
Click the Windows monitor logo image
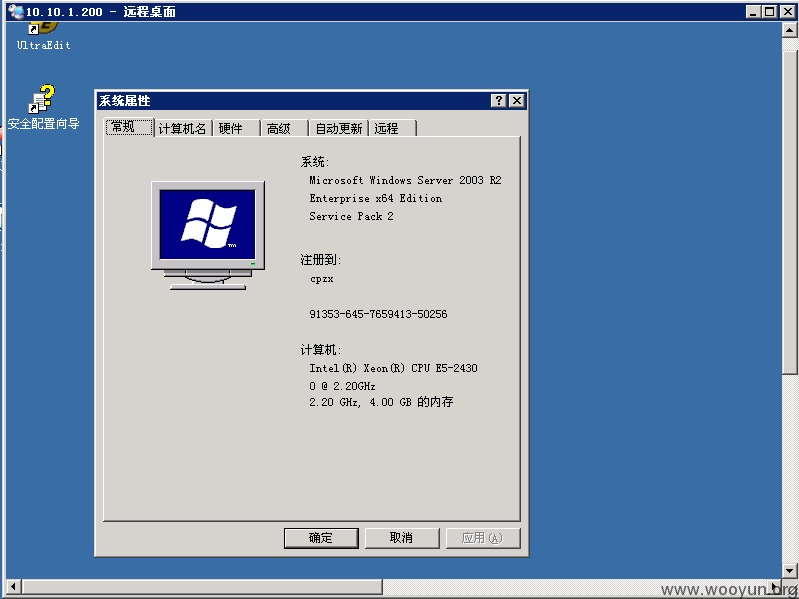208,235
